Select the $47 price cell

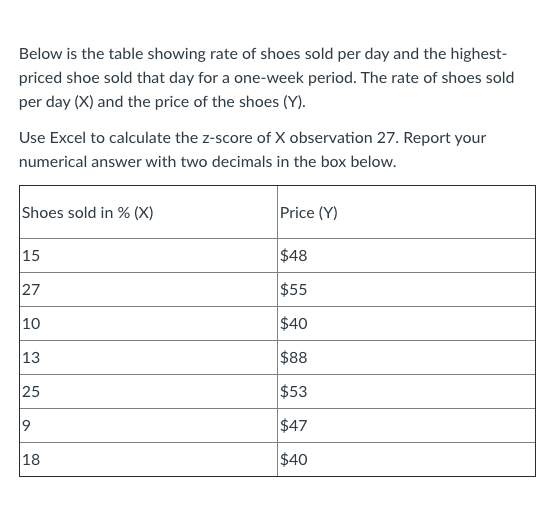(406, 425)
